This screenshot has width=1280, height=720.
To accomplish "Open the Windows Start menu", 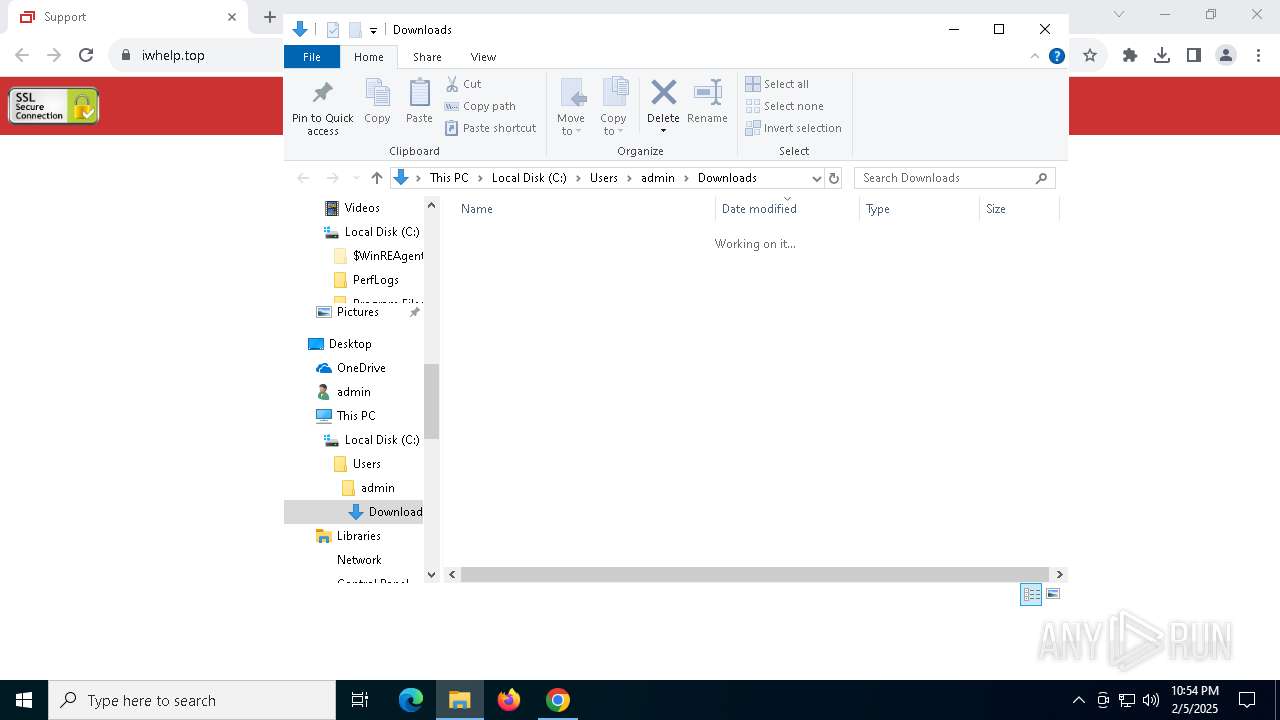I will pyautogui.click(x=24, y=700).
